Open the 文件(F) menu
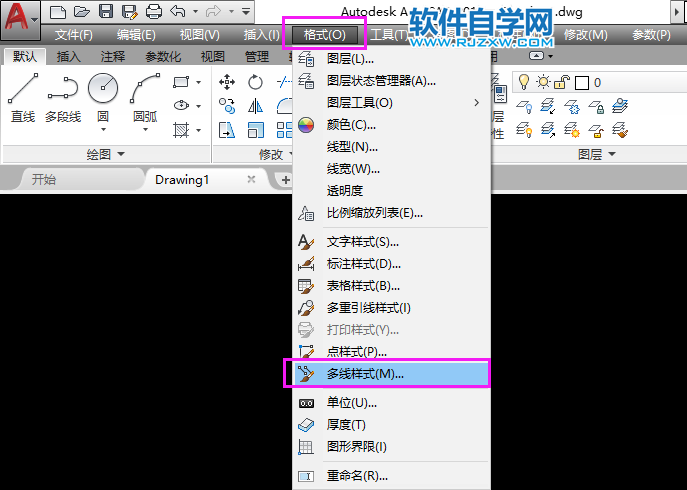 pyautogui.click(x=73, y=35)
